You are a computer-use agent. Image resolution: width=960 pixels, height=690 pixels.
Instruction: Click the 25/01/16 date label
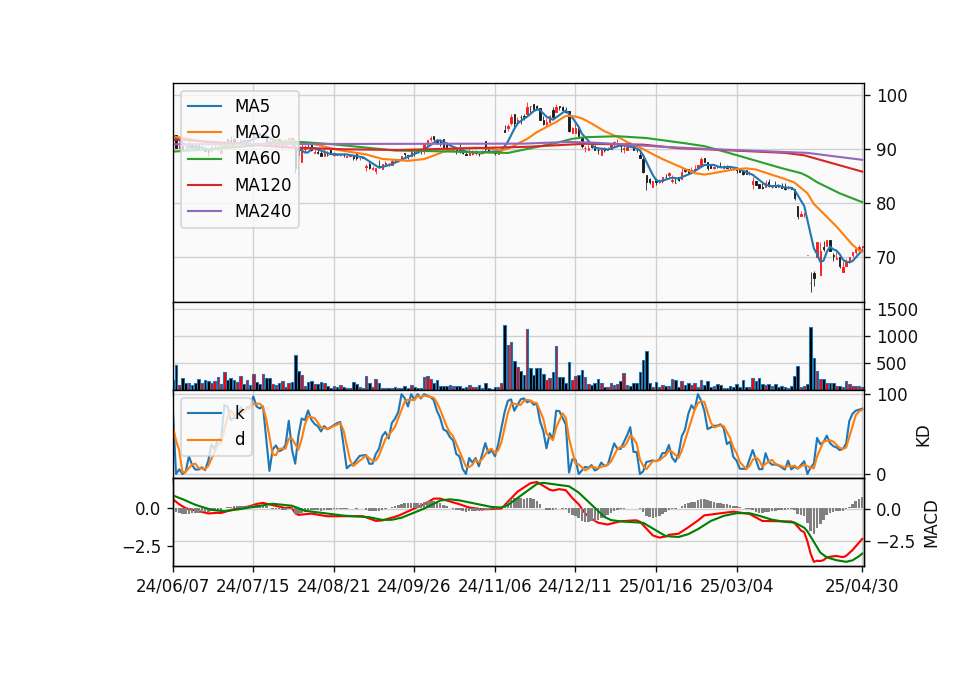coord(656,586)
